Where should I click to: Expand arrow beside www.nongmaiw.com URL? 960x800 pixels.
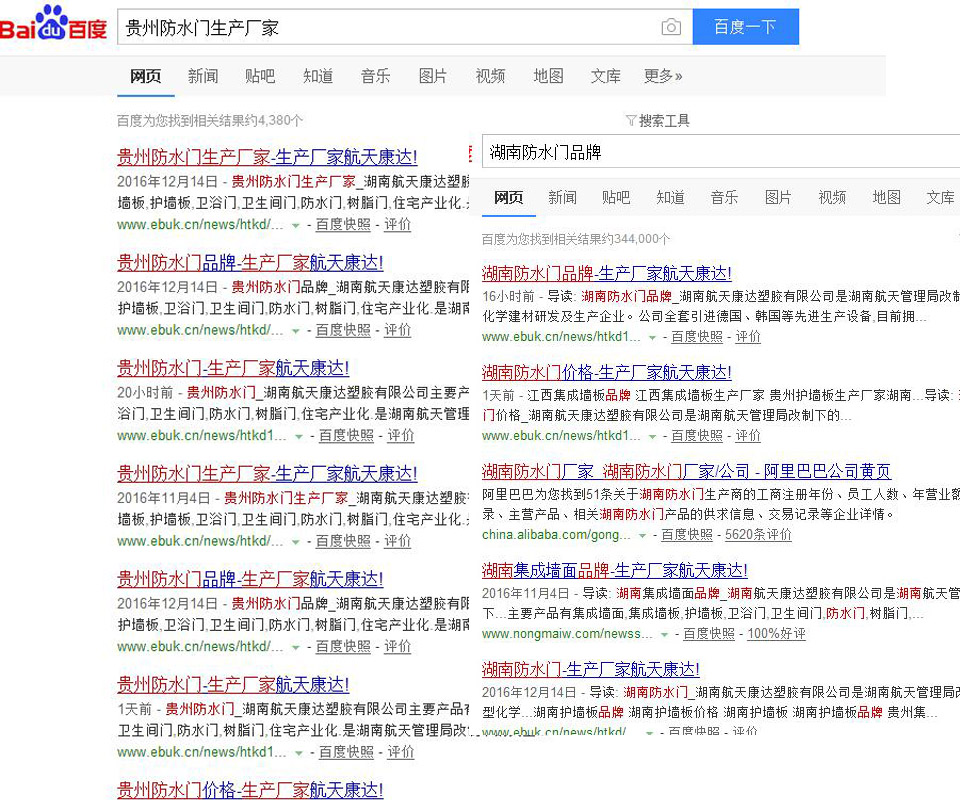[x=664, y=635]
